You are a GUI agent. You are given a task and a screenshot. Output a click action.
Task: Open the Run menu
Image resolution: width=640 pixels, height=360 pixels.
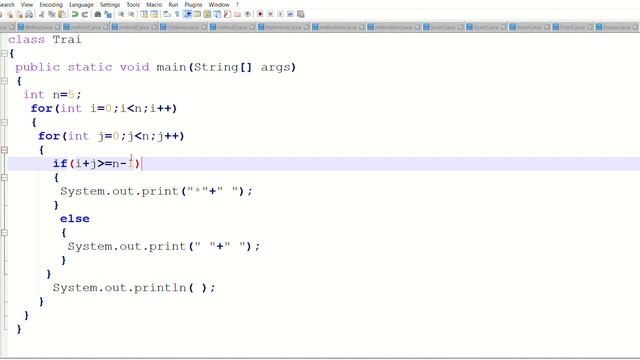173,4
